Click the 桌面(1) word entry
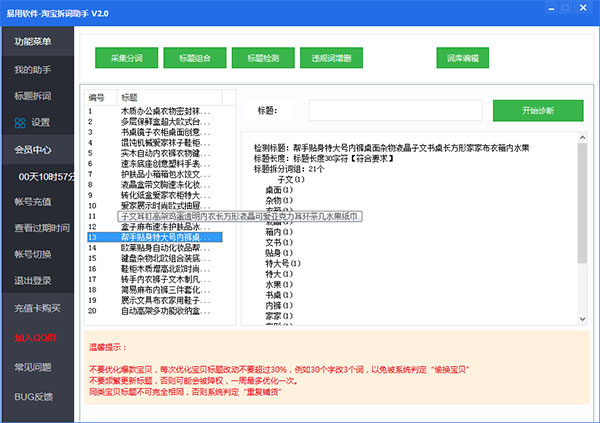Viewport: 600px width, 423px height. 279,190
